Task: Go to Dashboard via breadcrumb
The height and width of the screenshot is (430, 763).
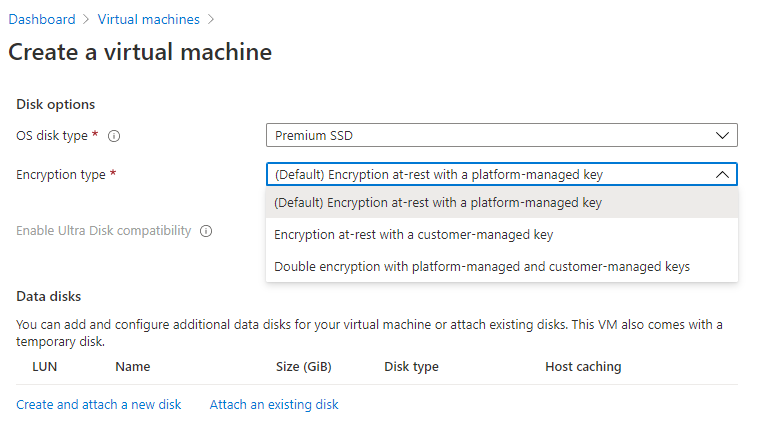Action: [x=42, y=20]
